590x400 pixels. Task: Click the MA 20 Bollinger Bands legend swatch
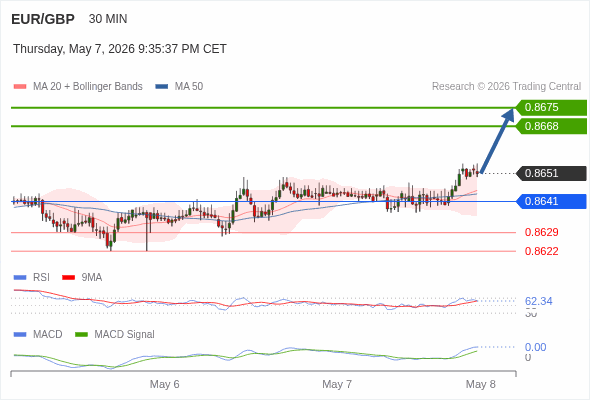20,87
